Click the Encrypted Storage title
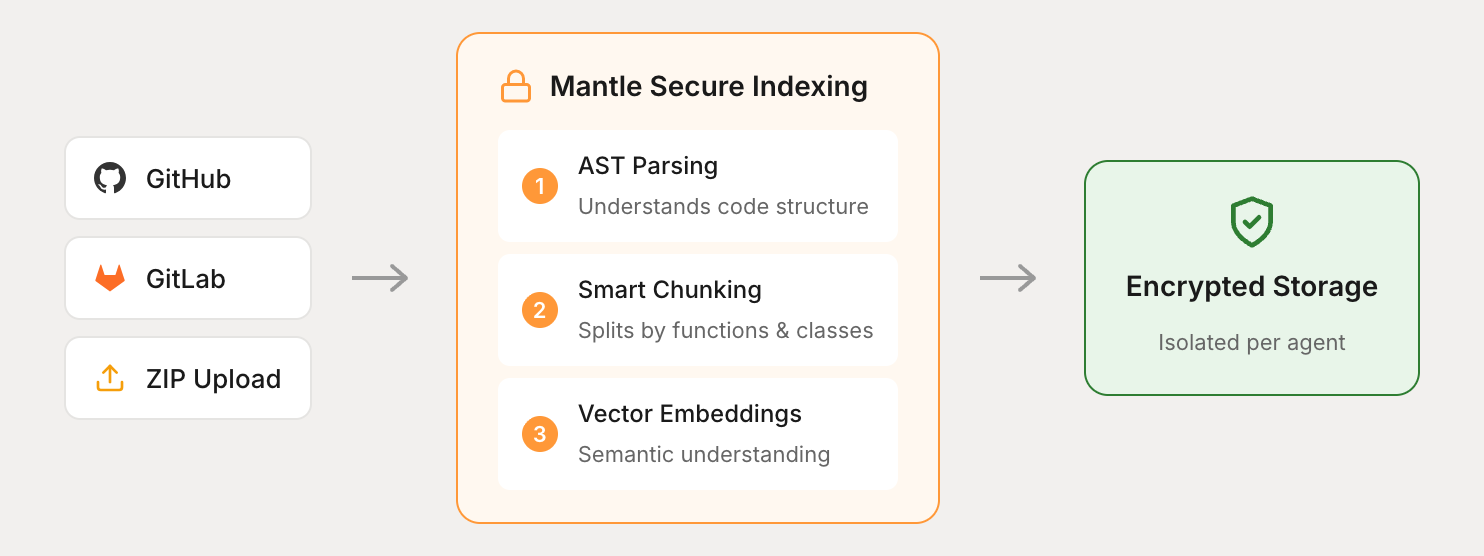The image size is (1484, 556). (1251, 287)
